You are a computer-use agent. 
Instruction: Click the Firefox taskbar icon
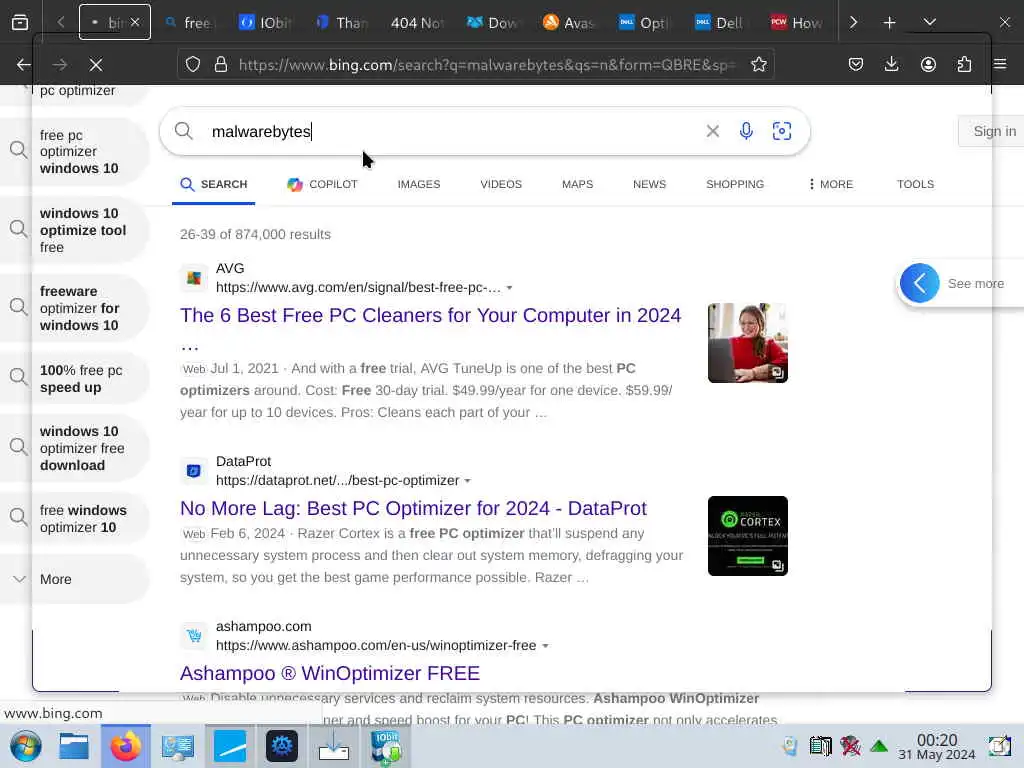tap(125, 746)
